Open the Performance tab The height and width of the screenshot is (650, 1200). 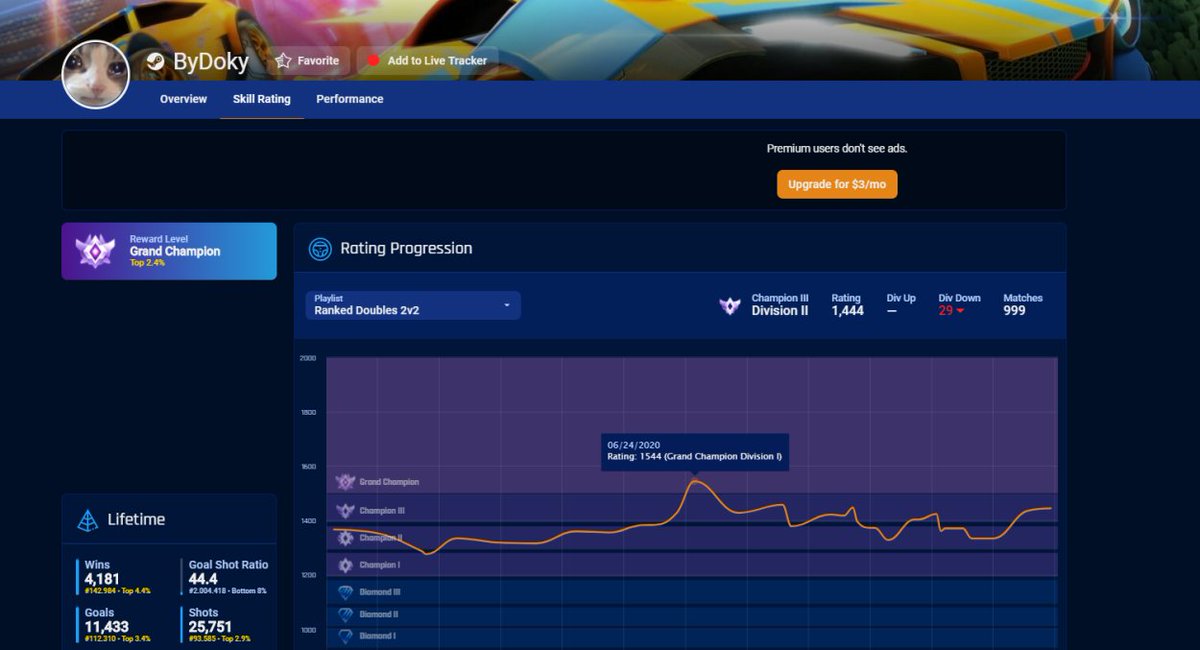pos(350,99)
